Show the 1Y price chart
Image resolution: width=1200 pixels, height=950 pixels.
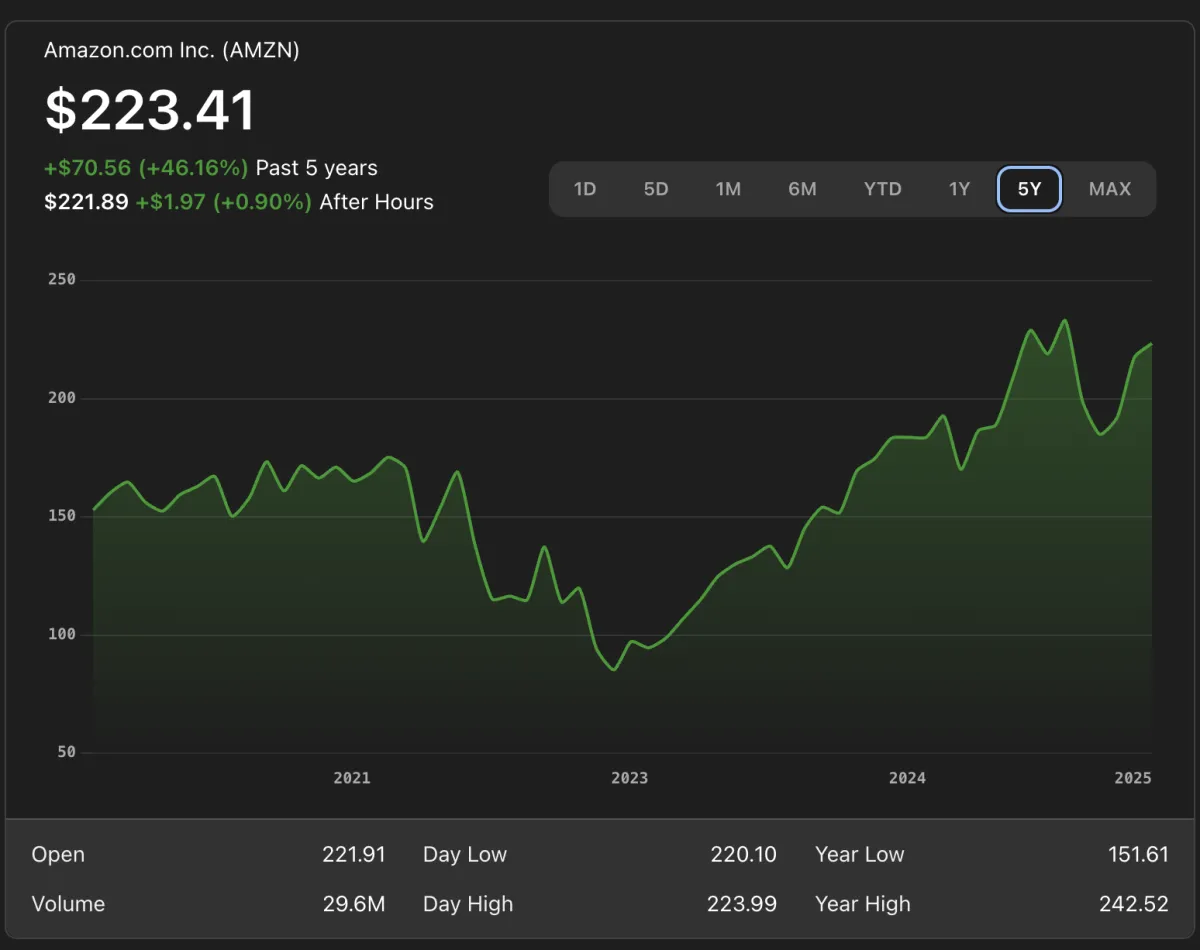click(960, 189)
